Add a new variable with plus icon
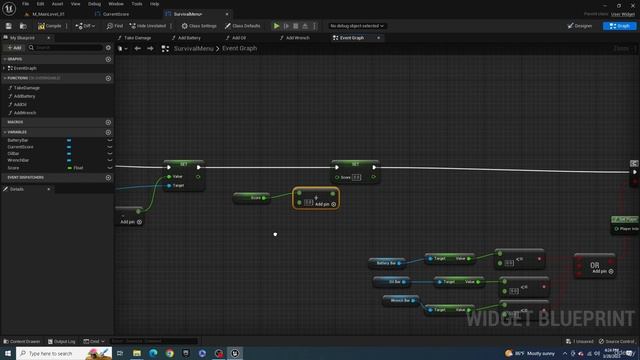 (108, 132)
